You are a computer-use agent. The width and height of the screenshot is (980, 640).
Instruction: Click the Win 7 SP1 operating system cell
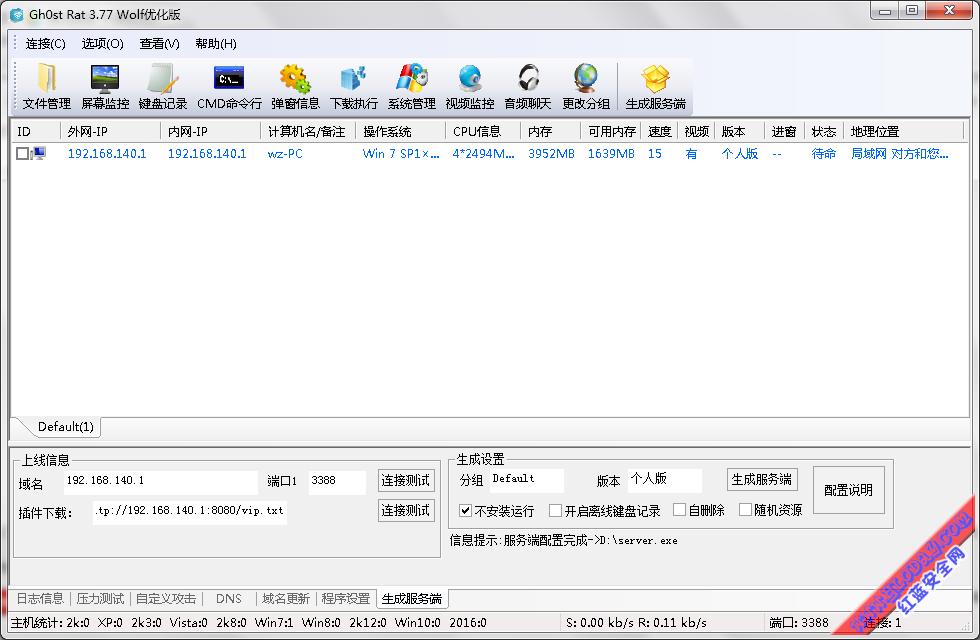[x=401, y=154]
